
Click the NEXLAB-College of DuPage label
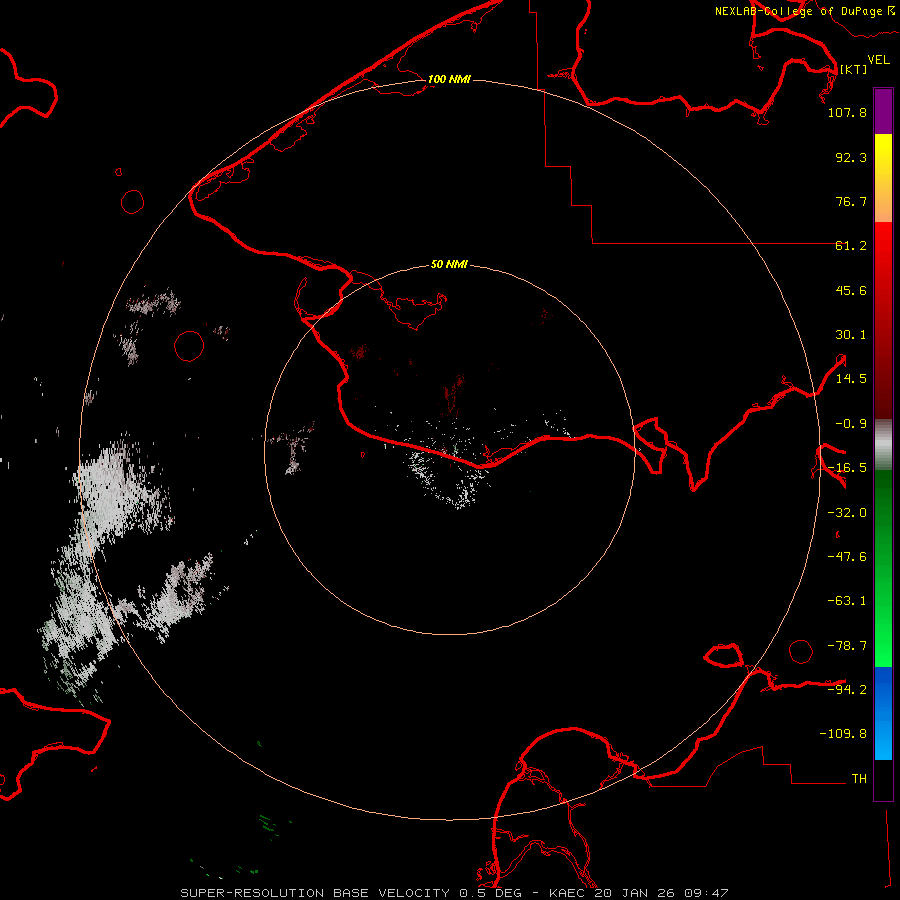pos(804,11)
